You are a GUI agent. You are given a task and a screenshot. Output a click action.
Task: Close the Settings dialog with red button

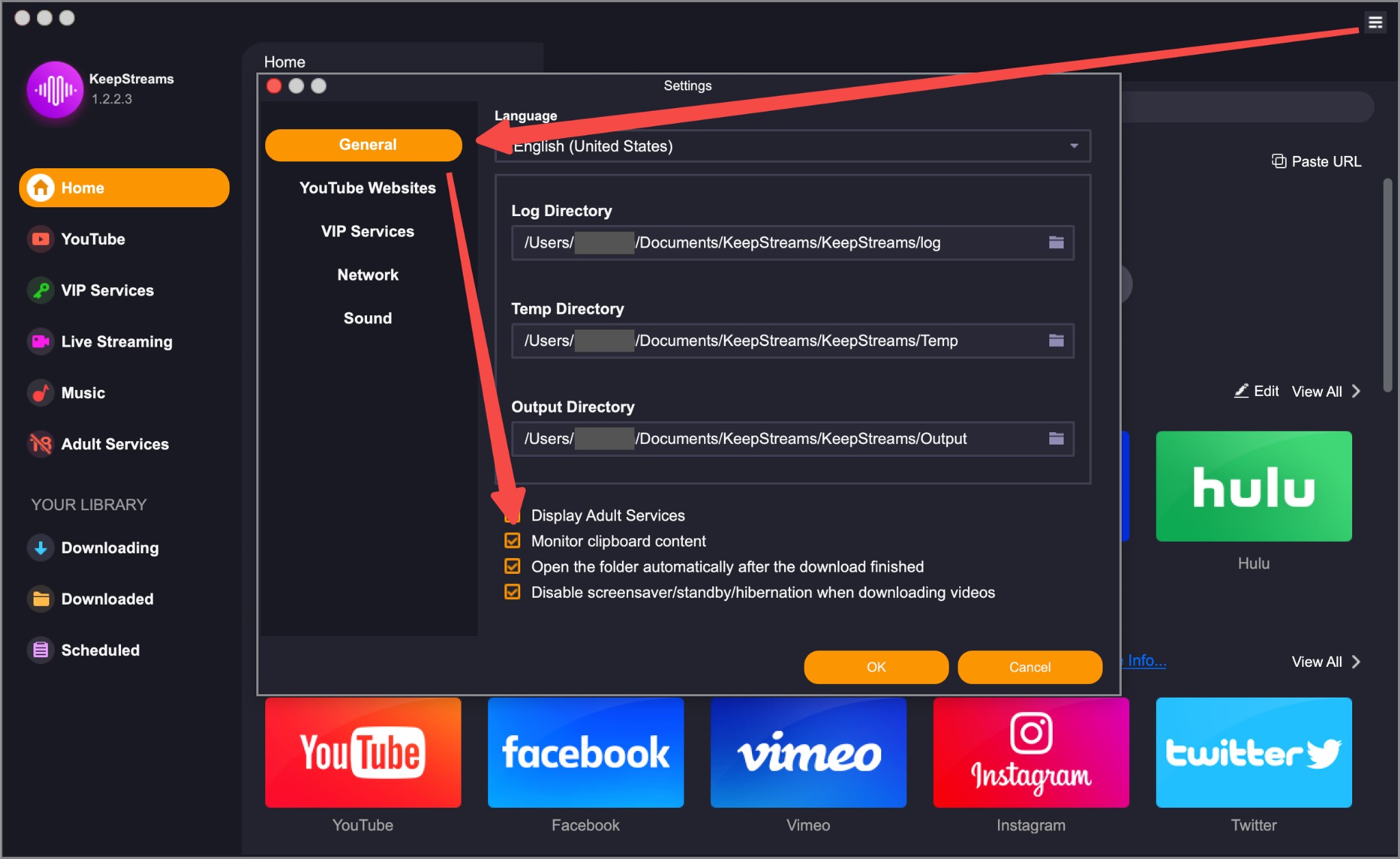click(x=274, y=85)
